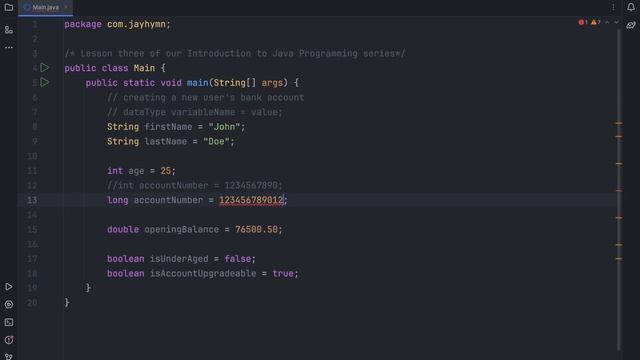Click the commented int accountNumber line
Viewport: 640px width, 360px height.
[x=195, y=186]
